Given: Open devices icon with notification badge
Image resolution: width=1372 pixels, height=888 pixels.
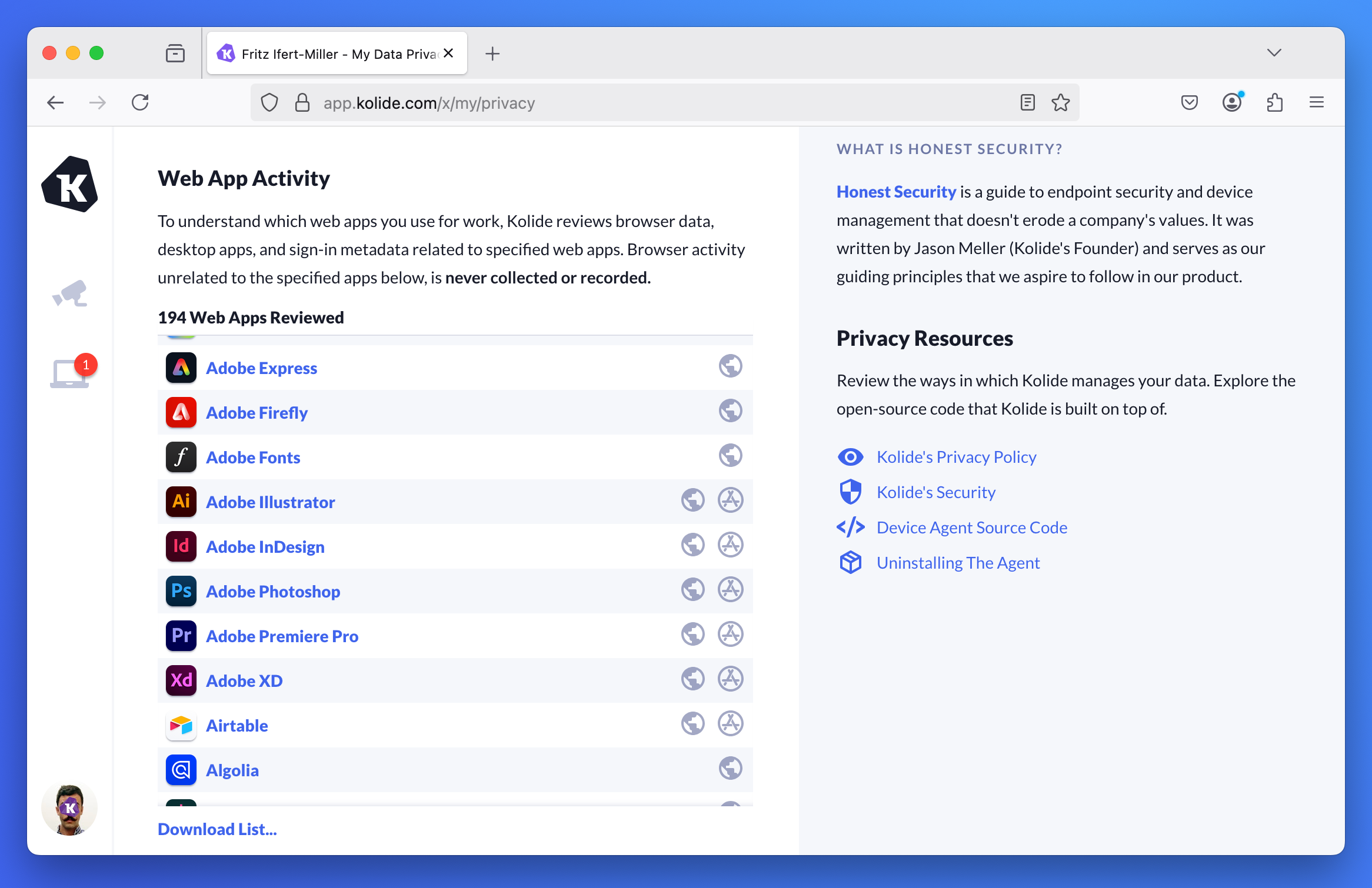Looking at the screenshot, I should tap(69, 373).
